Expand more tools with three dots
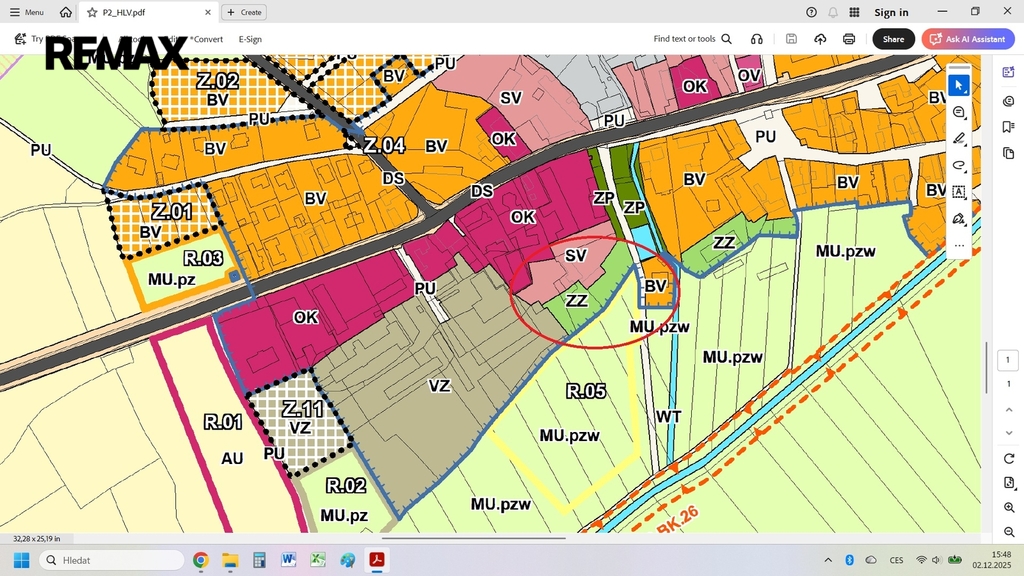 959,245
